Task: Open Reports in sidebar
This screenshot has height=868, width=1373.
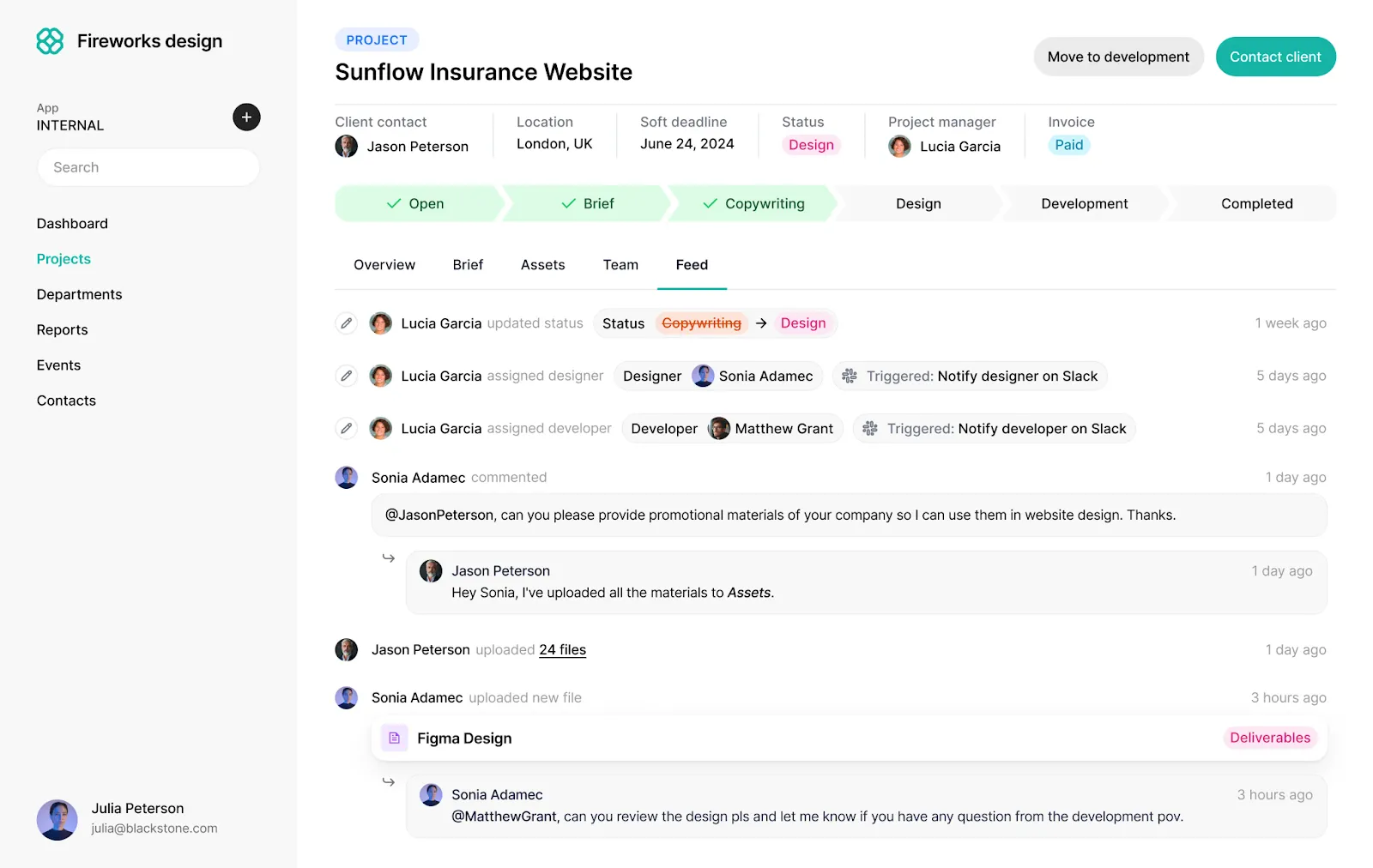Action: 63,330
